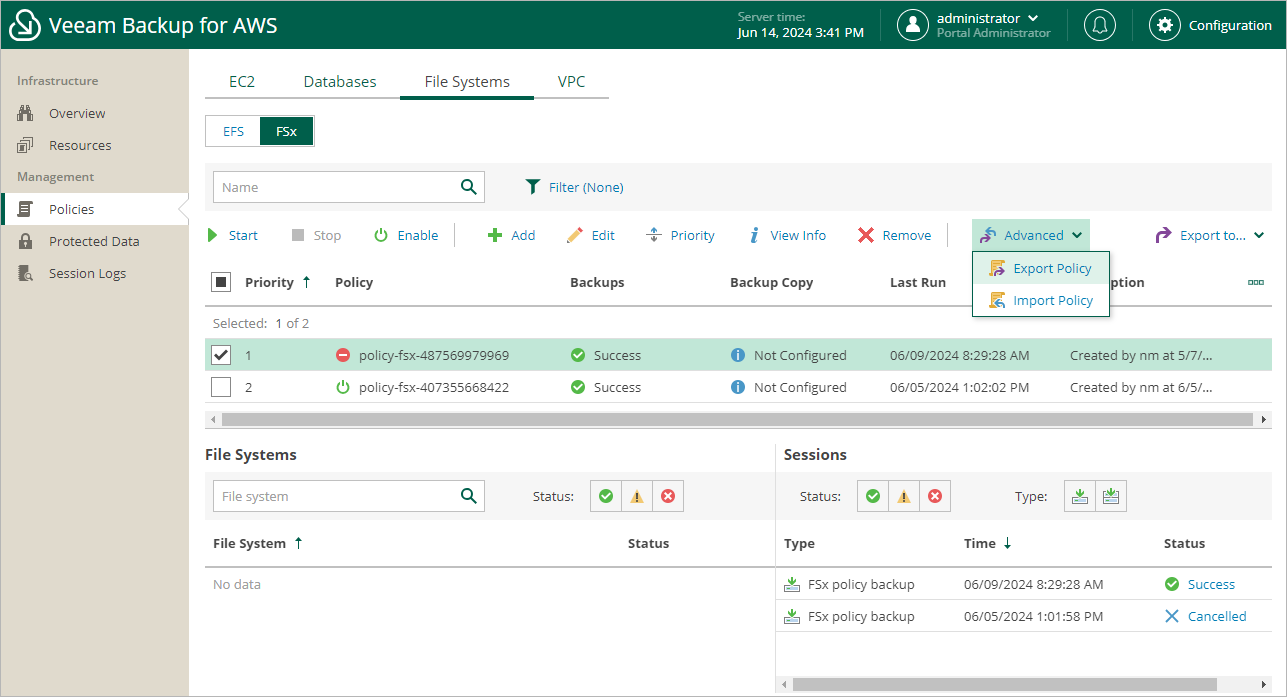1287x697 pixels.
Task: Switch to the EFS button
Action: click(x=233, y=131)
